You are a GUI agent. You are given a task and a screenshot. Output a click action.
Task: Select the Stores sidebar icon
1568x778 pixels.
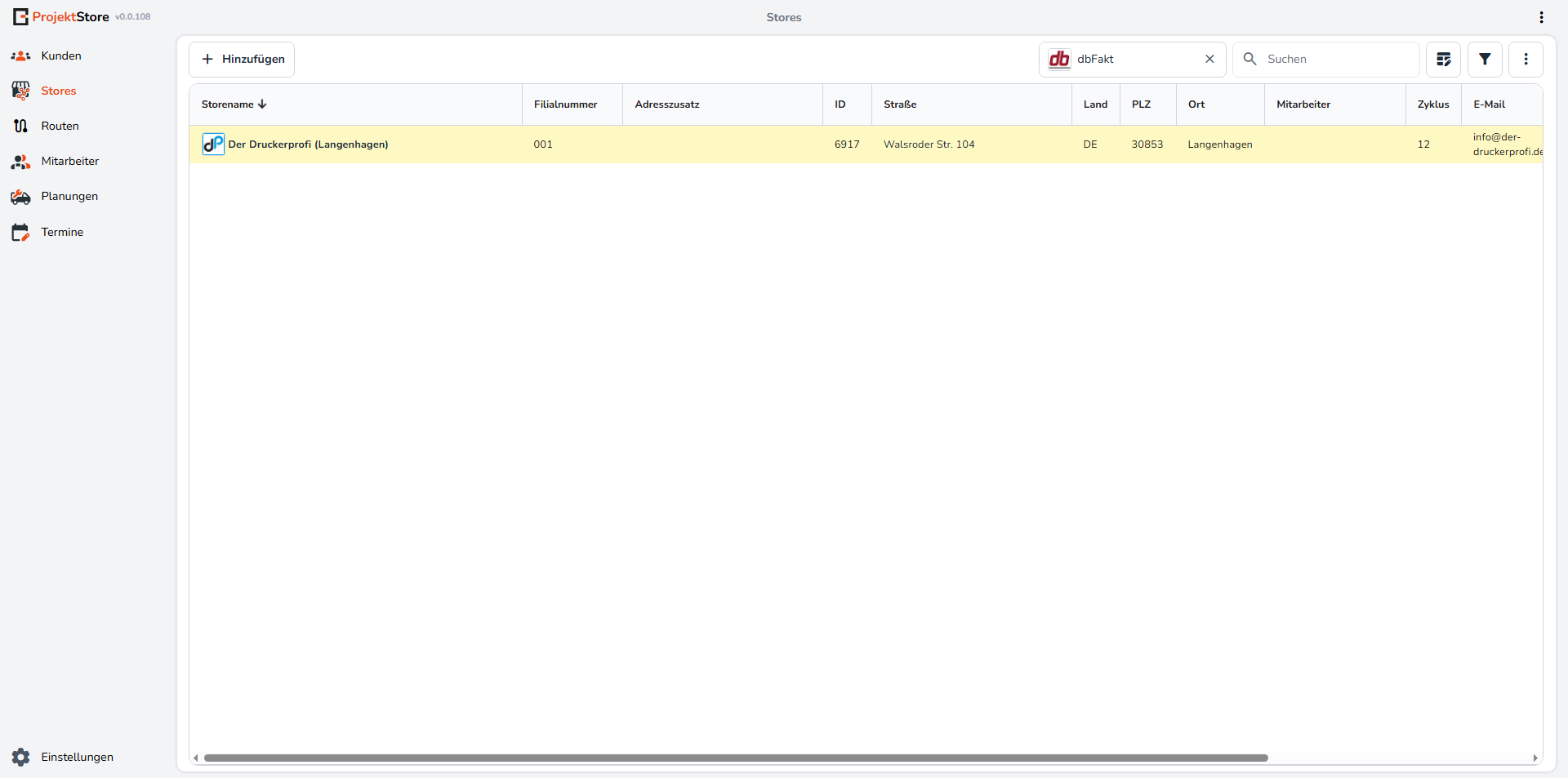20,91
